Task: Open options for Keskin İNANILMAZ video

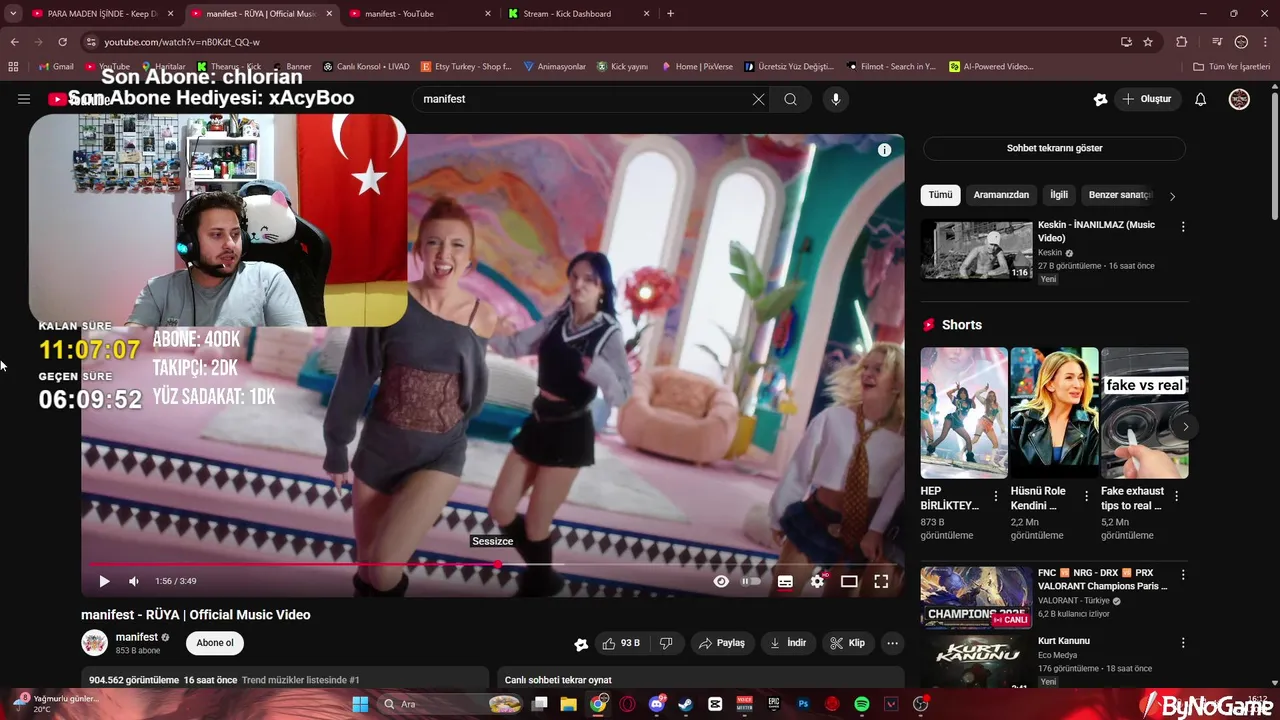Action: 1183,227
